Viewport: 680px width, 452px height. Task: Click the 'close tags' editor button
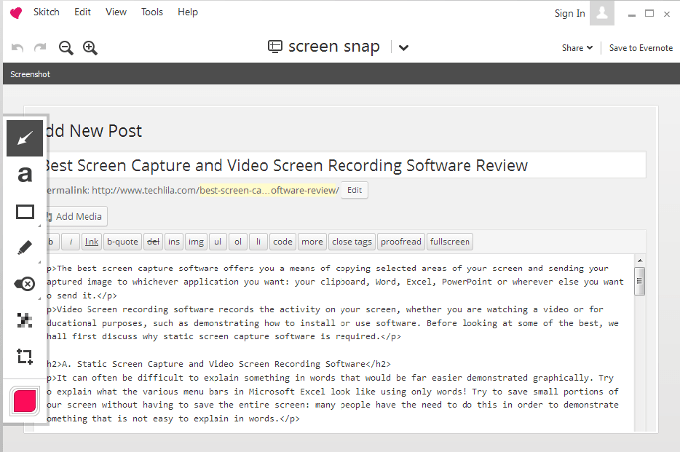coord(352,242)
